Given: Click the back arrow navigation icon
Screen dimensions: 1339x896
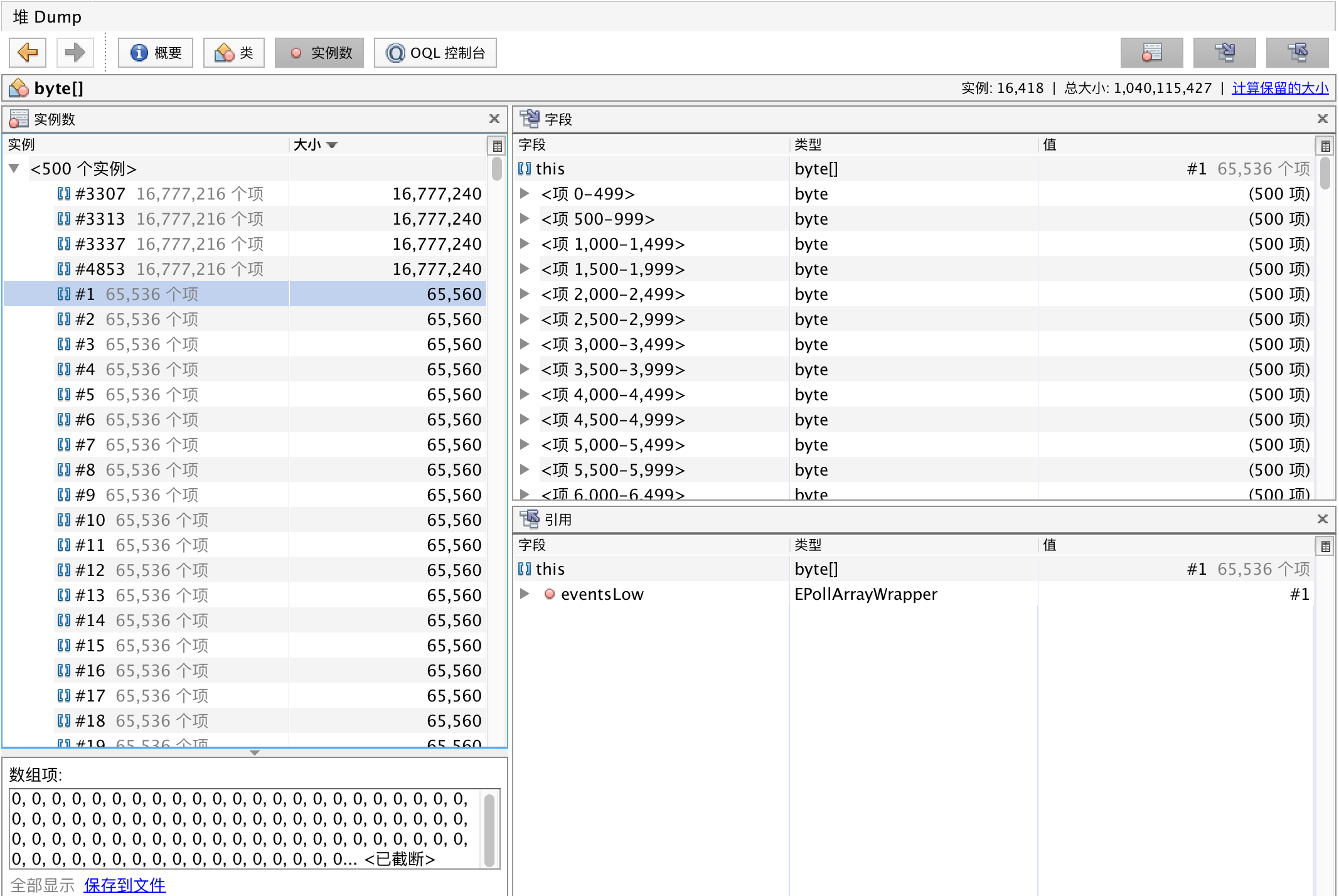Looking at the screenshot, I should [x=28, y=53].
